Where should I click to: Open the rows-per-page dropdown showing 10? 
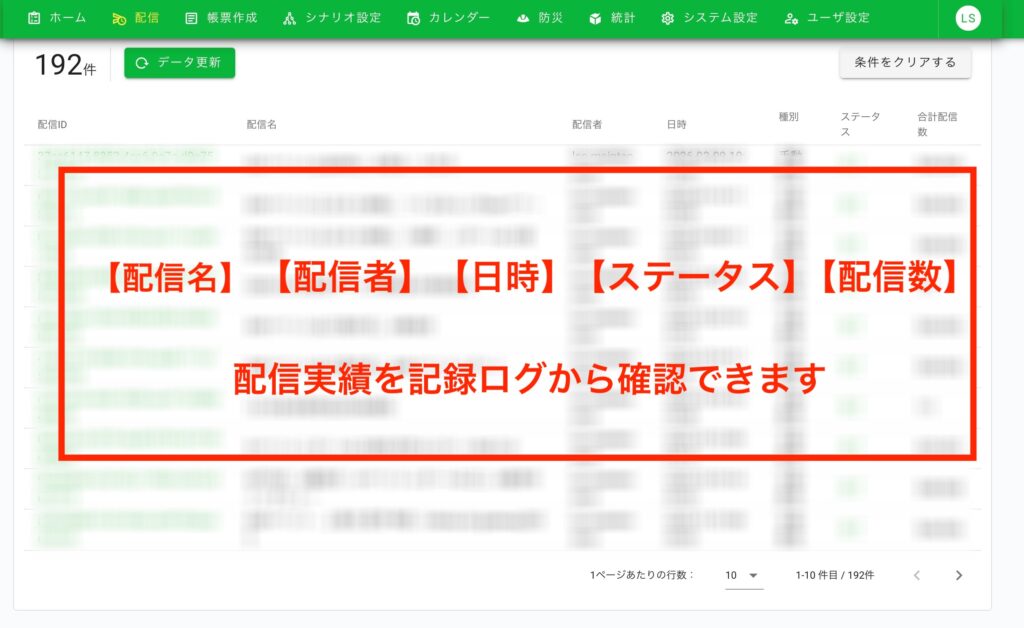742,575
